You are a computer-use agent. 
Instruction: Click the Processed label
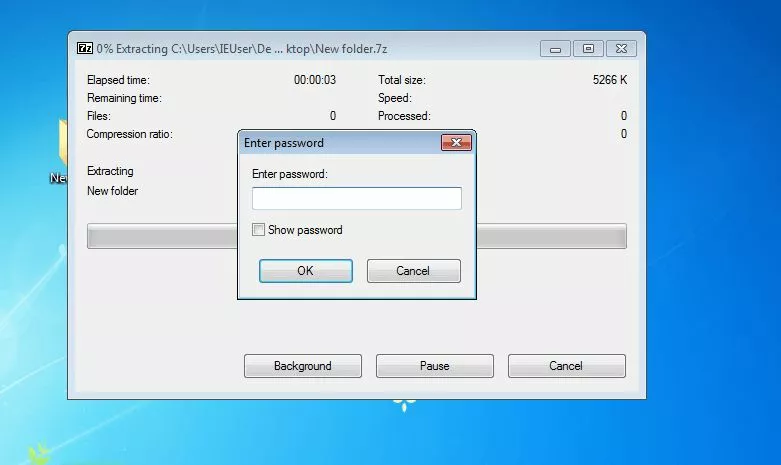tap(404, 116)
